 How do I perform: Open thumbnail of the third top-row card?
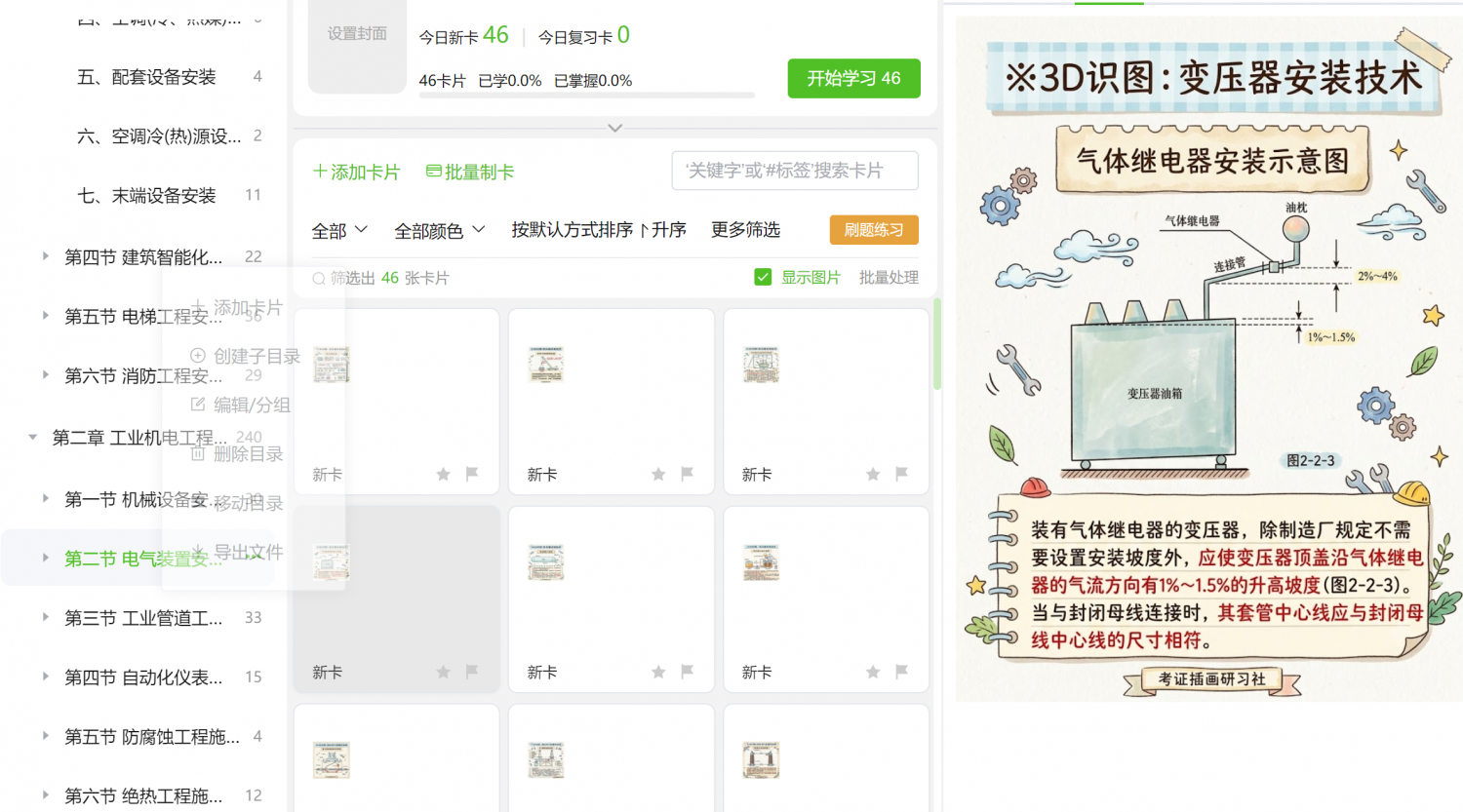click(760, 364)
